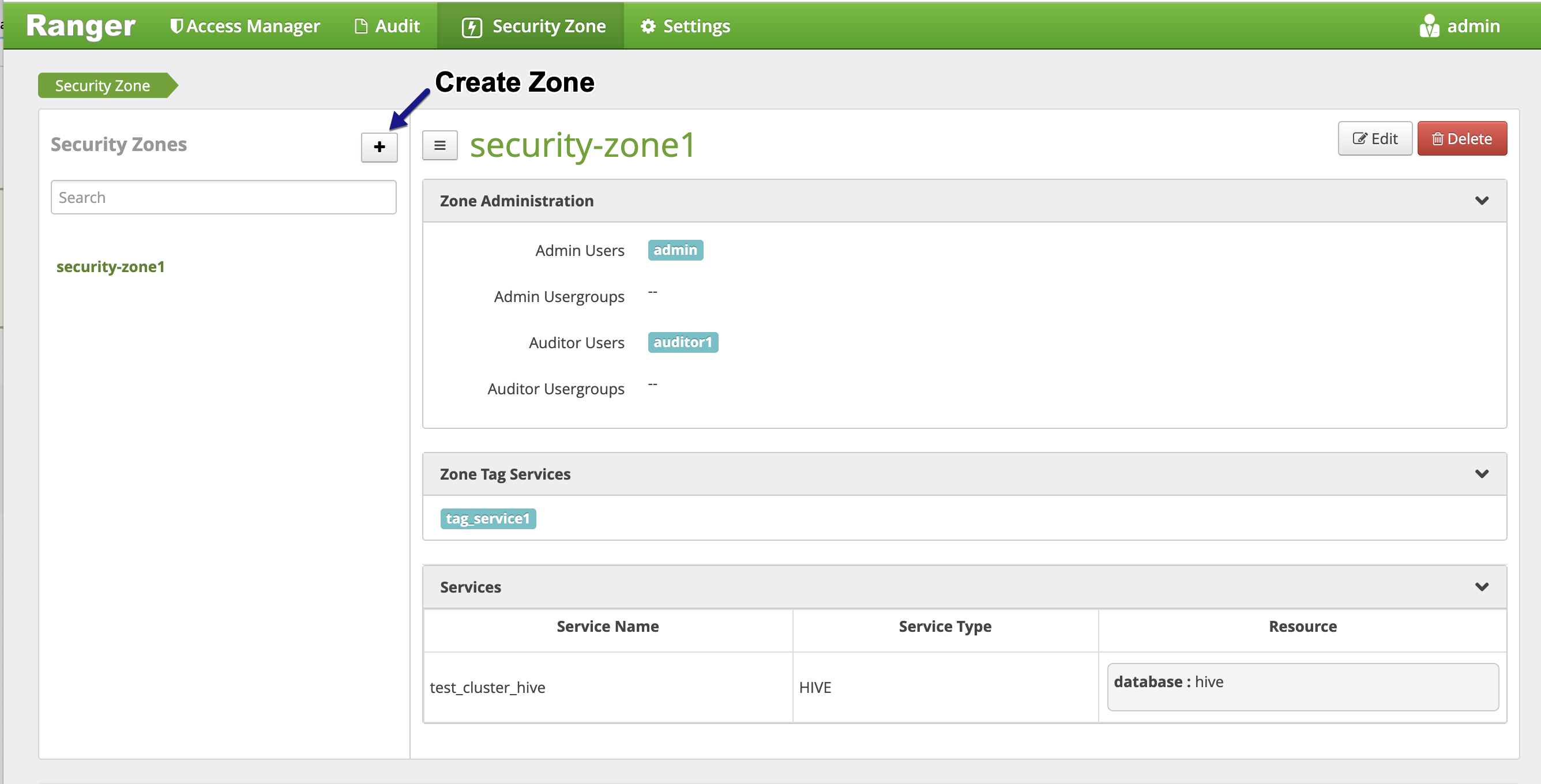
Task: Click the Zone Tag Services header text
Action: (x=505, y=474)
